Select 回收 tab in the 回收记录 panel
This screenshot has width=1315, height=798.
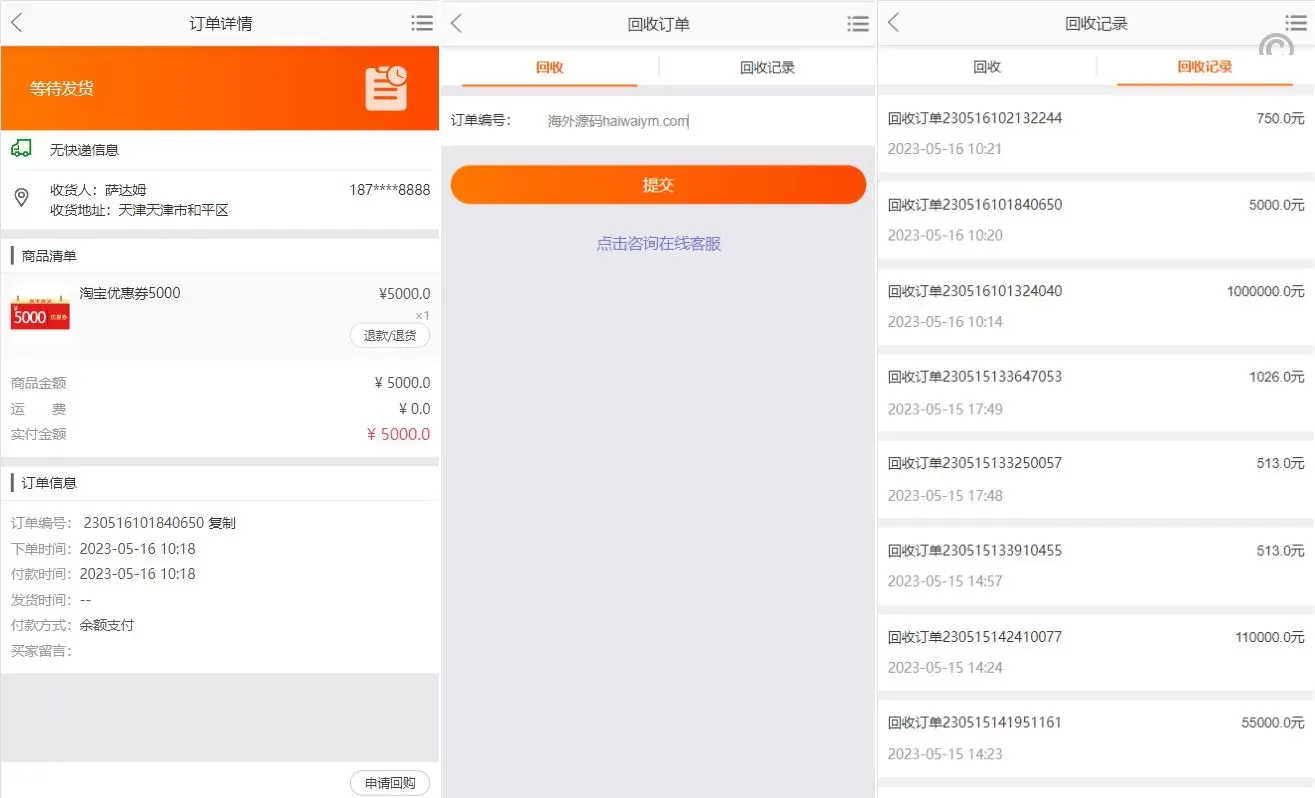(x=987, y=67)
